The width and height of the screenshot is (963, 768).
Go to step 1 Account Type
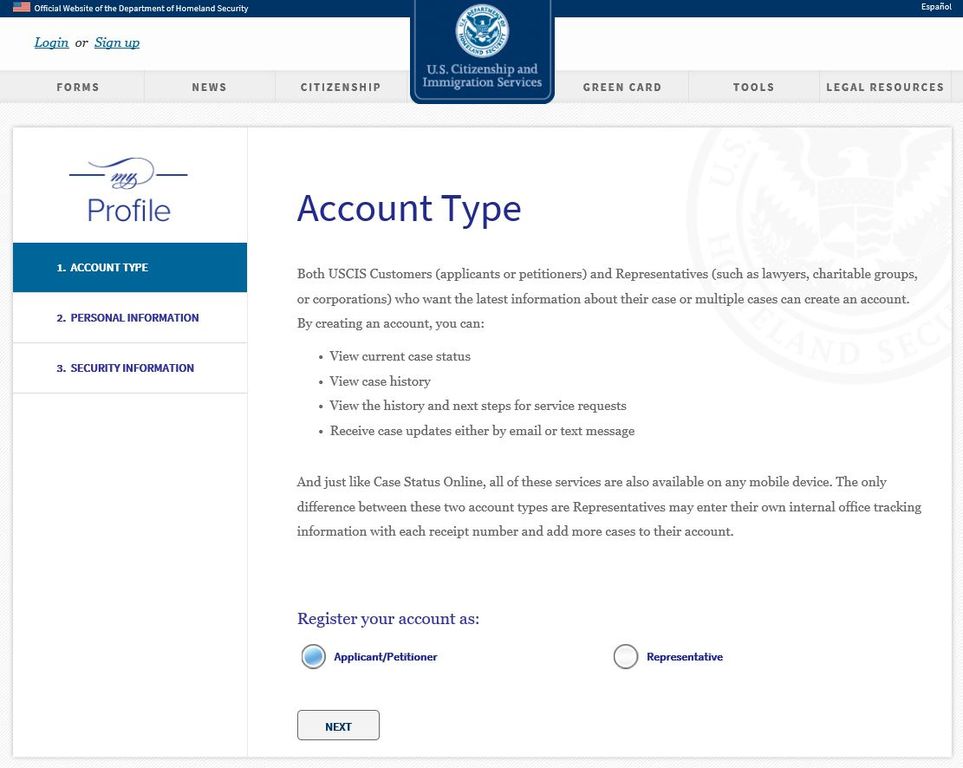[130, 267]
